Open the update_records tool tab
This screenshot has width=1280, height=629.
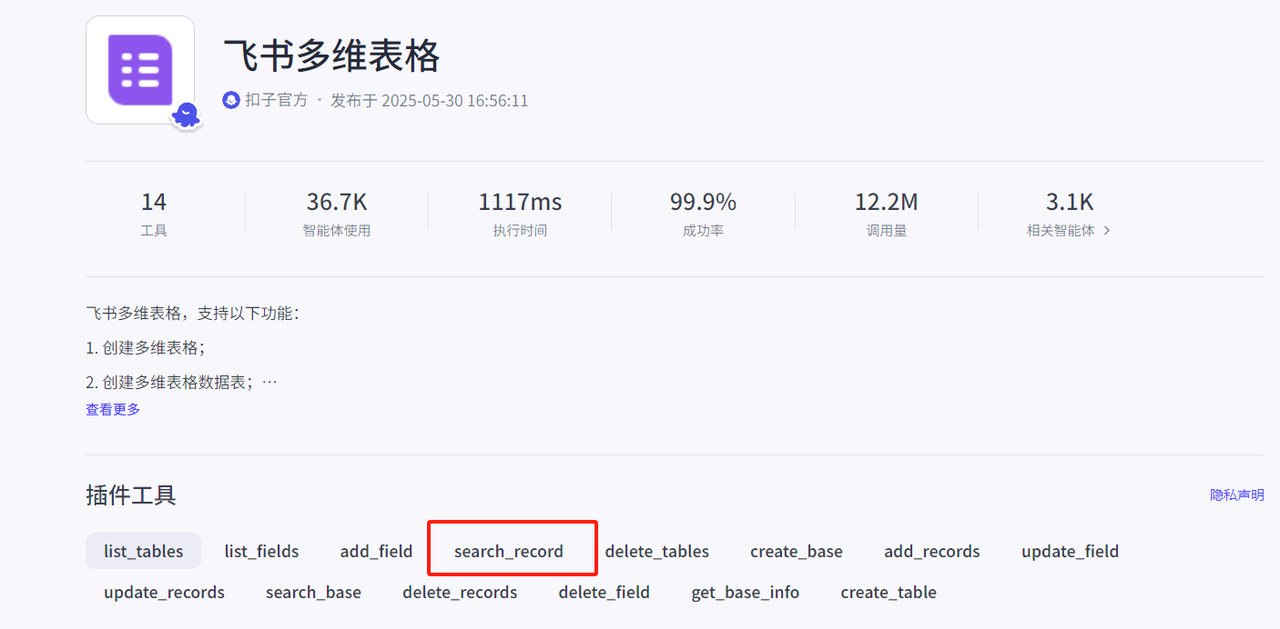click(164, 592)
